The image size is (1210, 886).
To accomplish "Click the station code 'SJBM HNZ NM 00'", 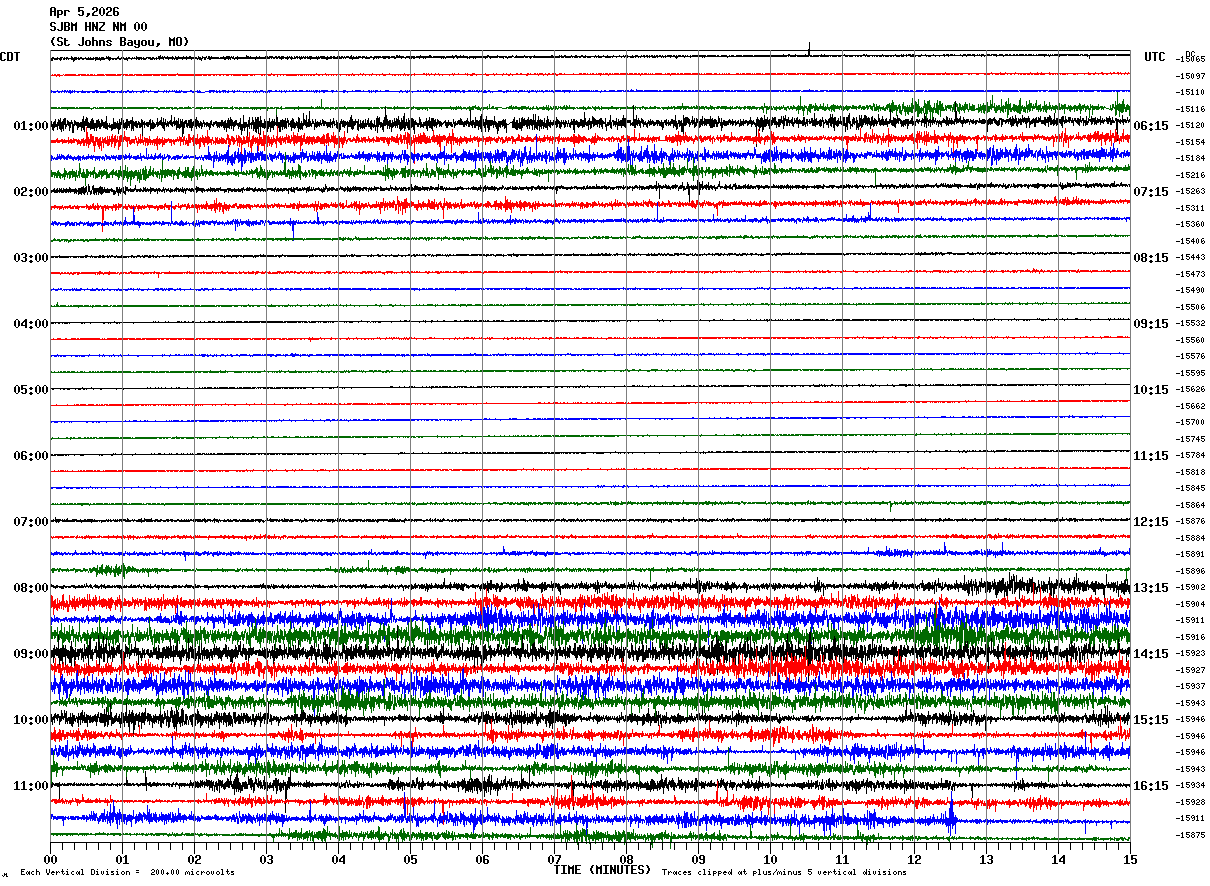I will pyautogui.click(x=98, y=27).
